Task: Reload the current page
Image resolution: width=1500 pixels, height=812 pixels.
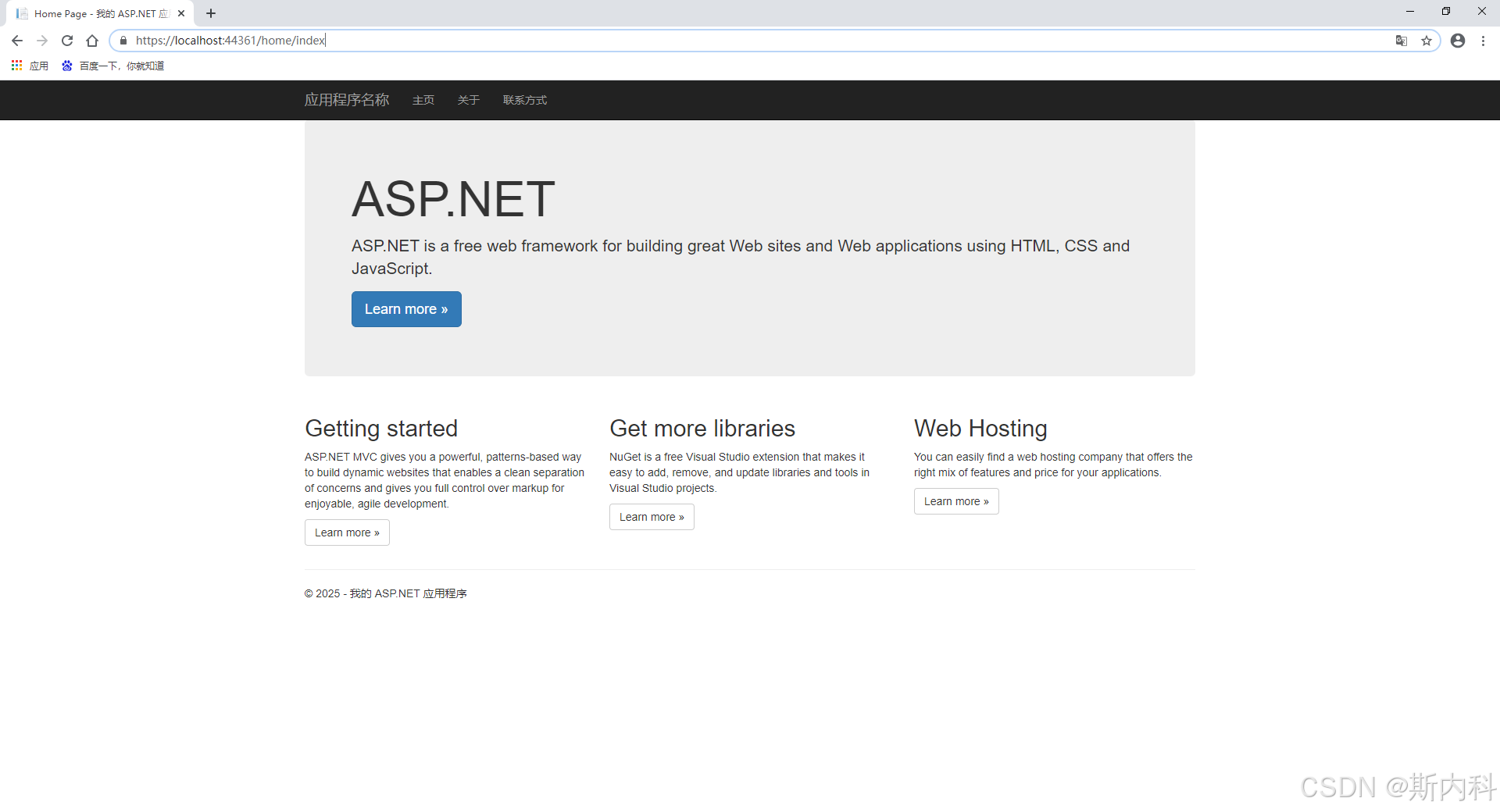Action: (x=67, y=41)
